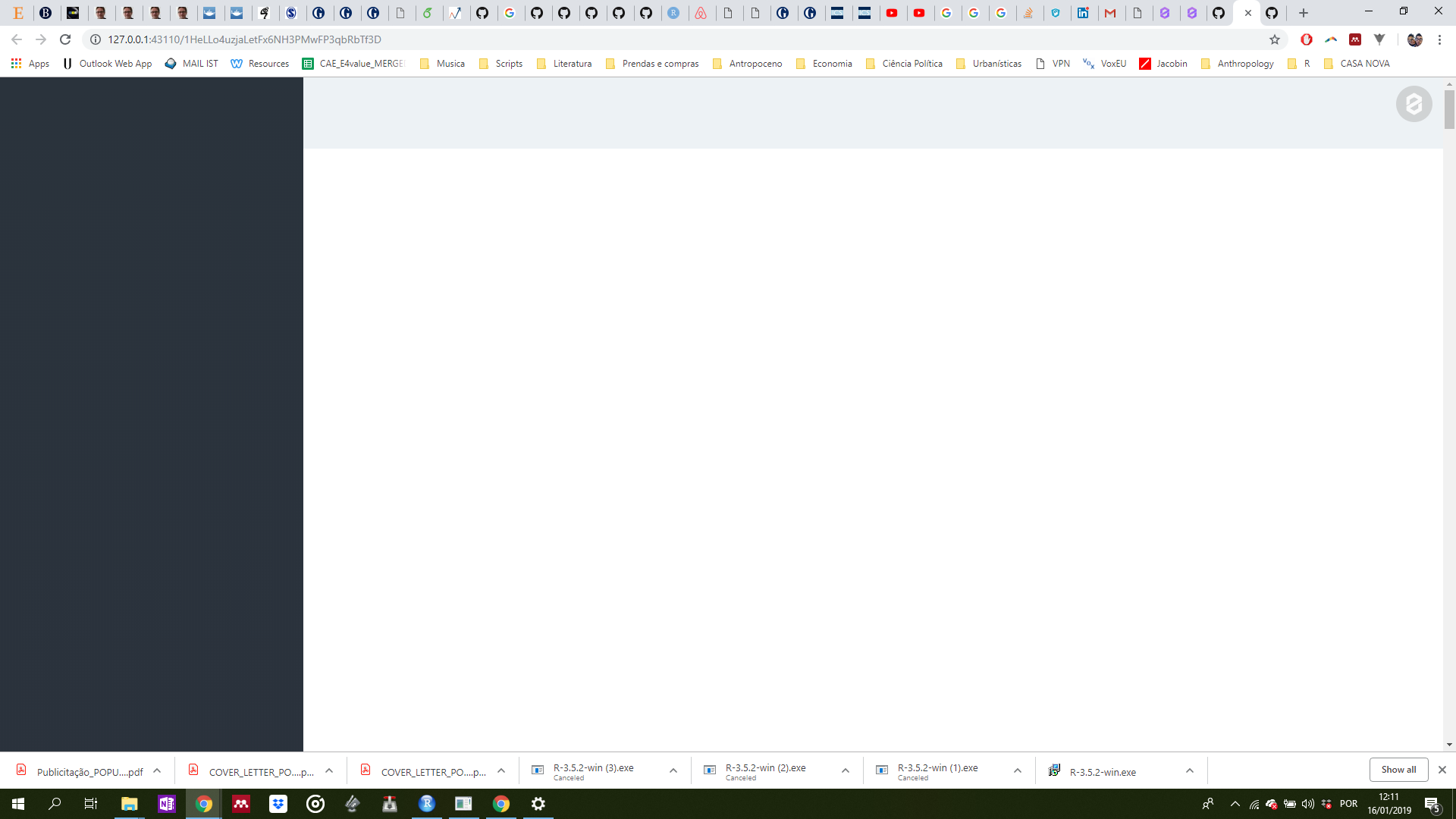Open the Chrome three-dot menu
1456x819 pixels.
[x=1440, y=39]
